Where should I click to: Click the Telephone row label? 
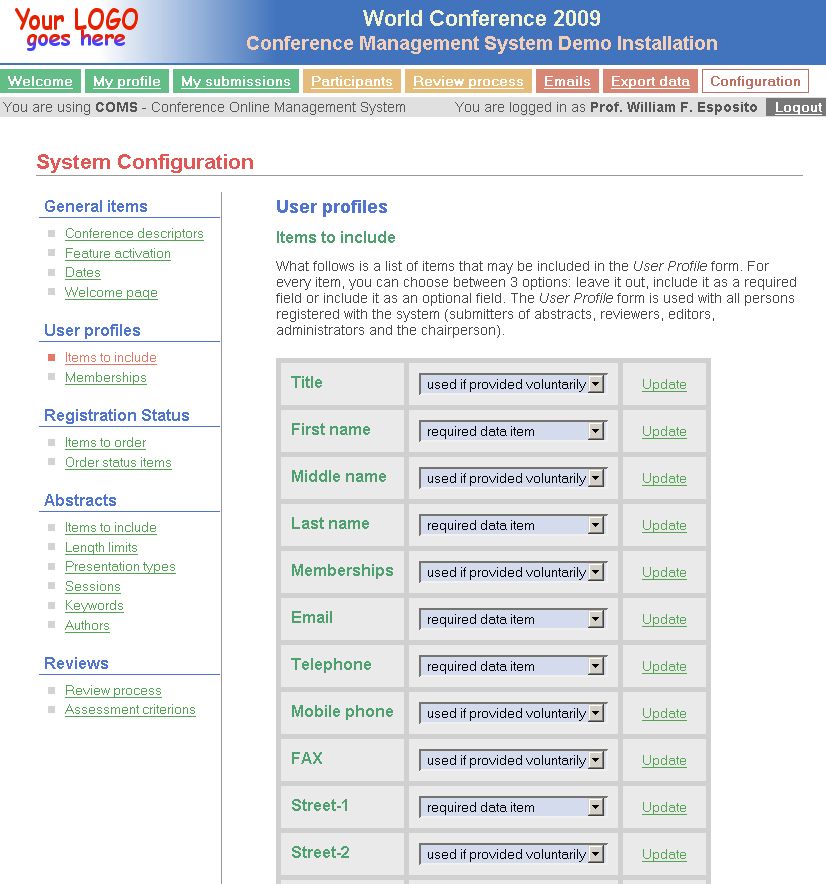pos(331,665)
